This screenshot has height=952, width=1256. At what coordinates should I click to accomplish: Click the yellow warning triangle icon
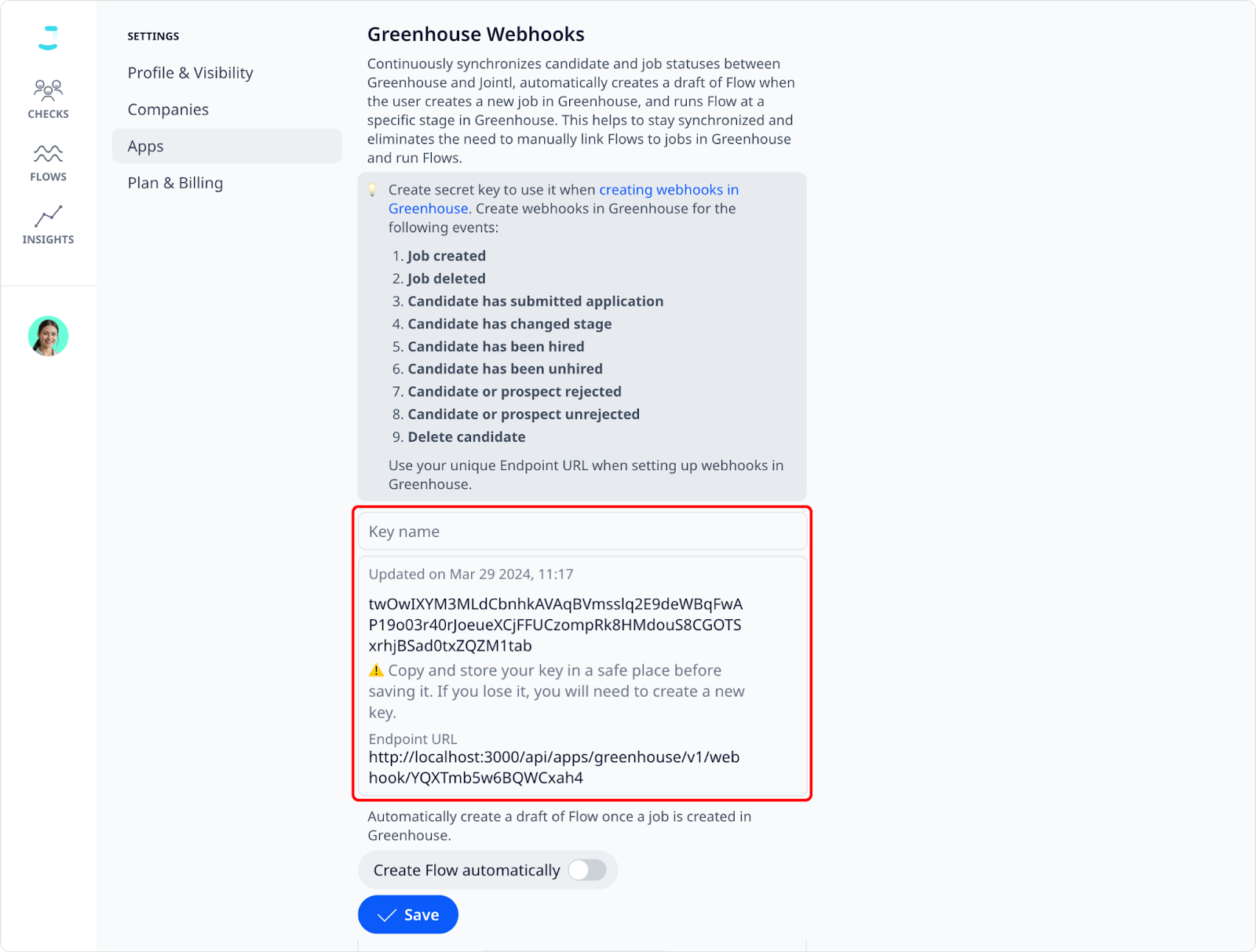[376, 670]
